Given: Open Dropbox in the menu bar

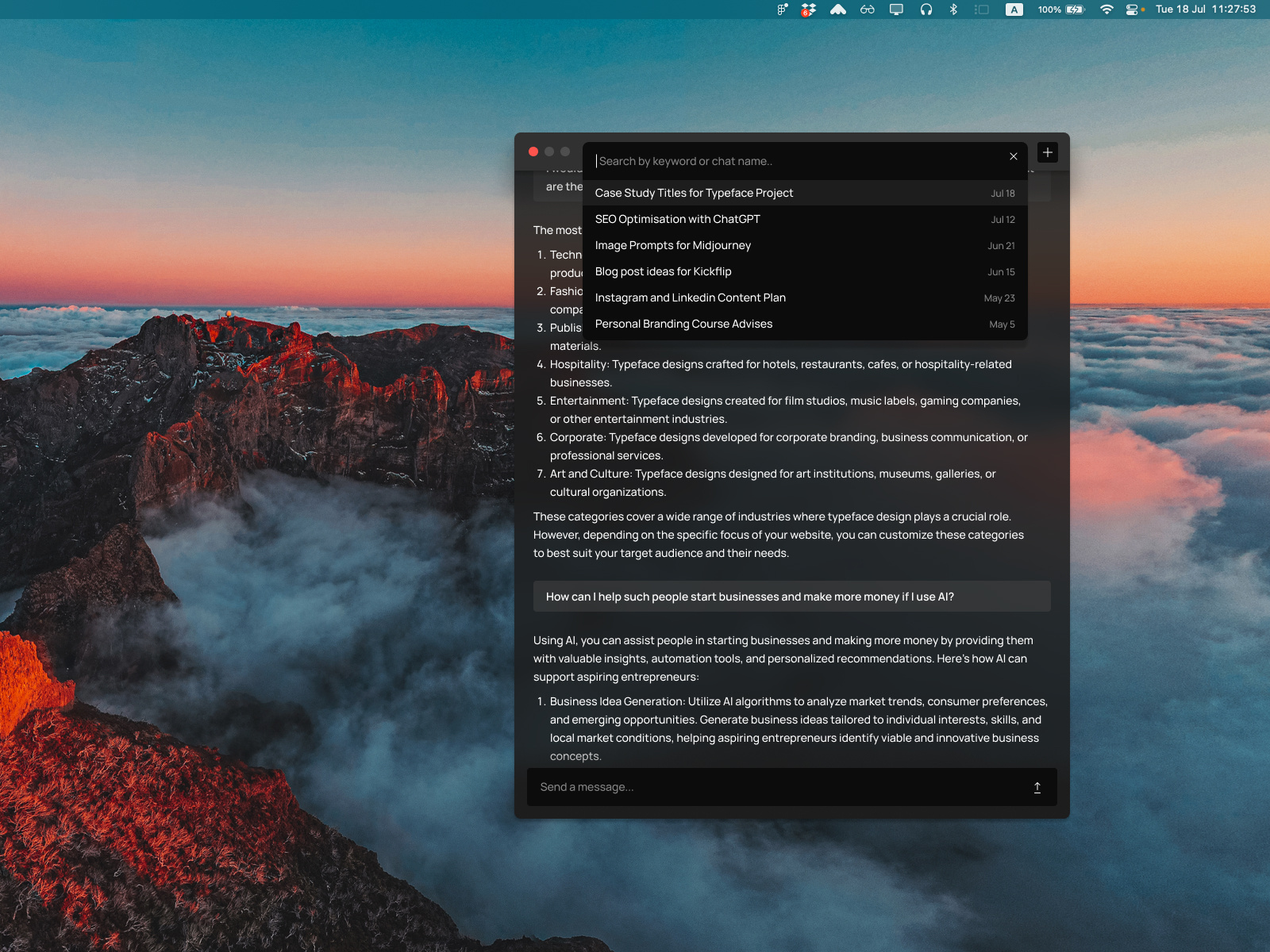Looking at the screenshot, I should pos(808,10).
